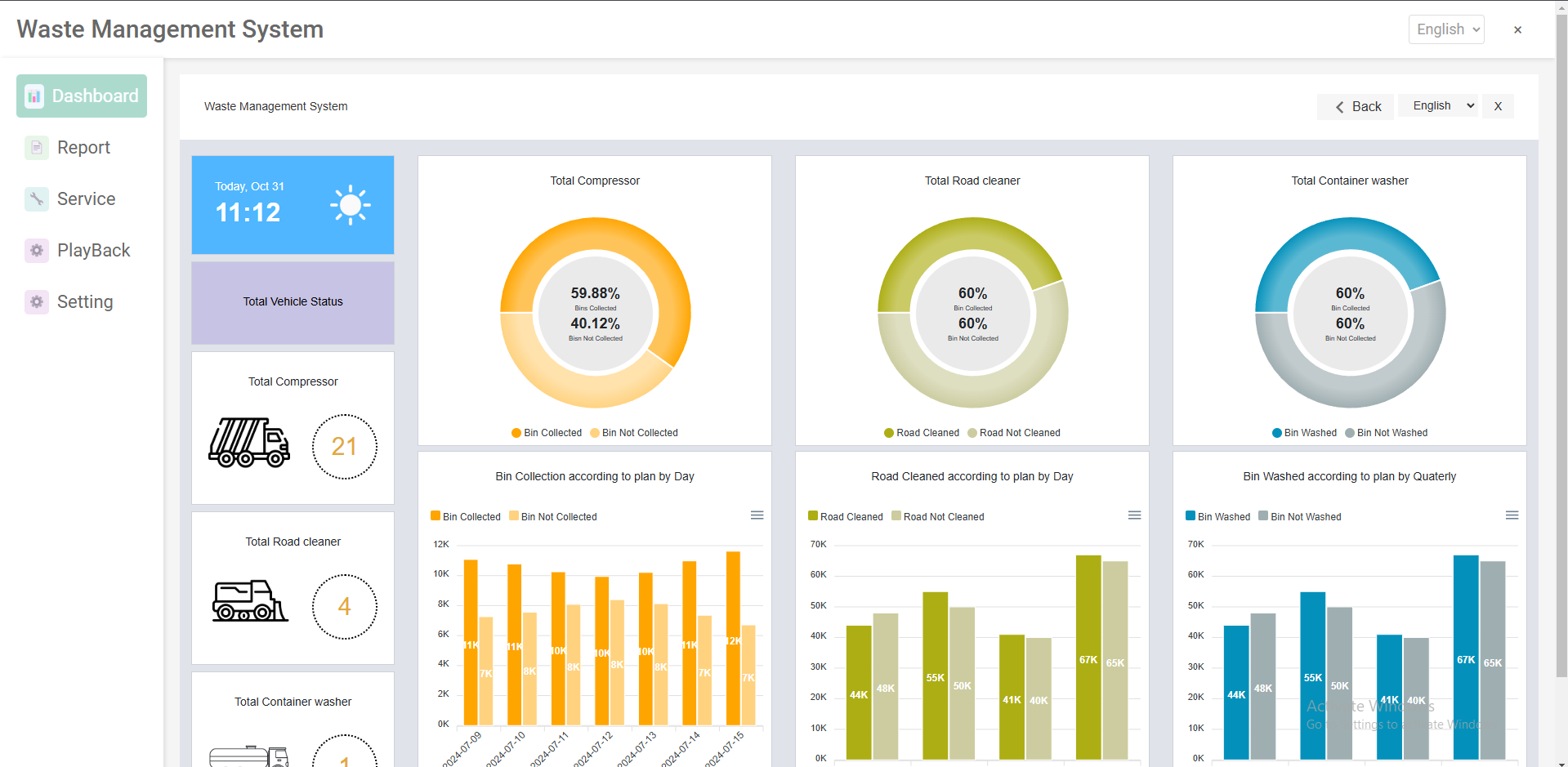1568x767 pixels.
Task: Close the header with the × button
Action: 1517,30
